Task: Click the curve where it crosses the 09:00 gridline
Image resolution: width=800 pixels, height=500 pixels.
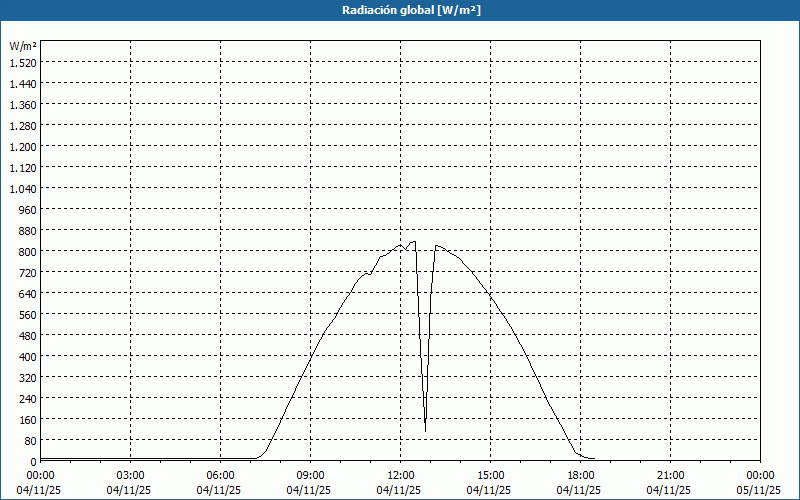Action: click(x=311, y=352)
